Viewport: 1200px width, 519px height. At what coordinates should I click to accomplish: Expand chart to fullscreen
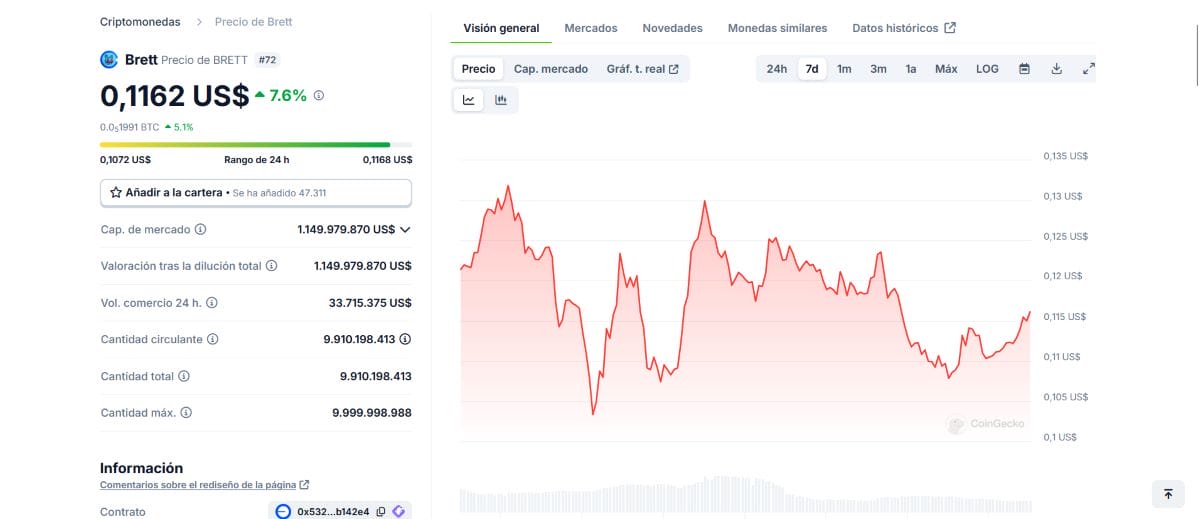click(1089, 69)
